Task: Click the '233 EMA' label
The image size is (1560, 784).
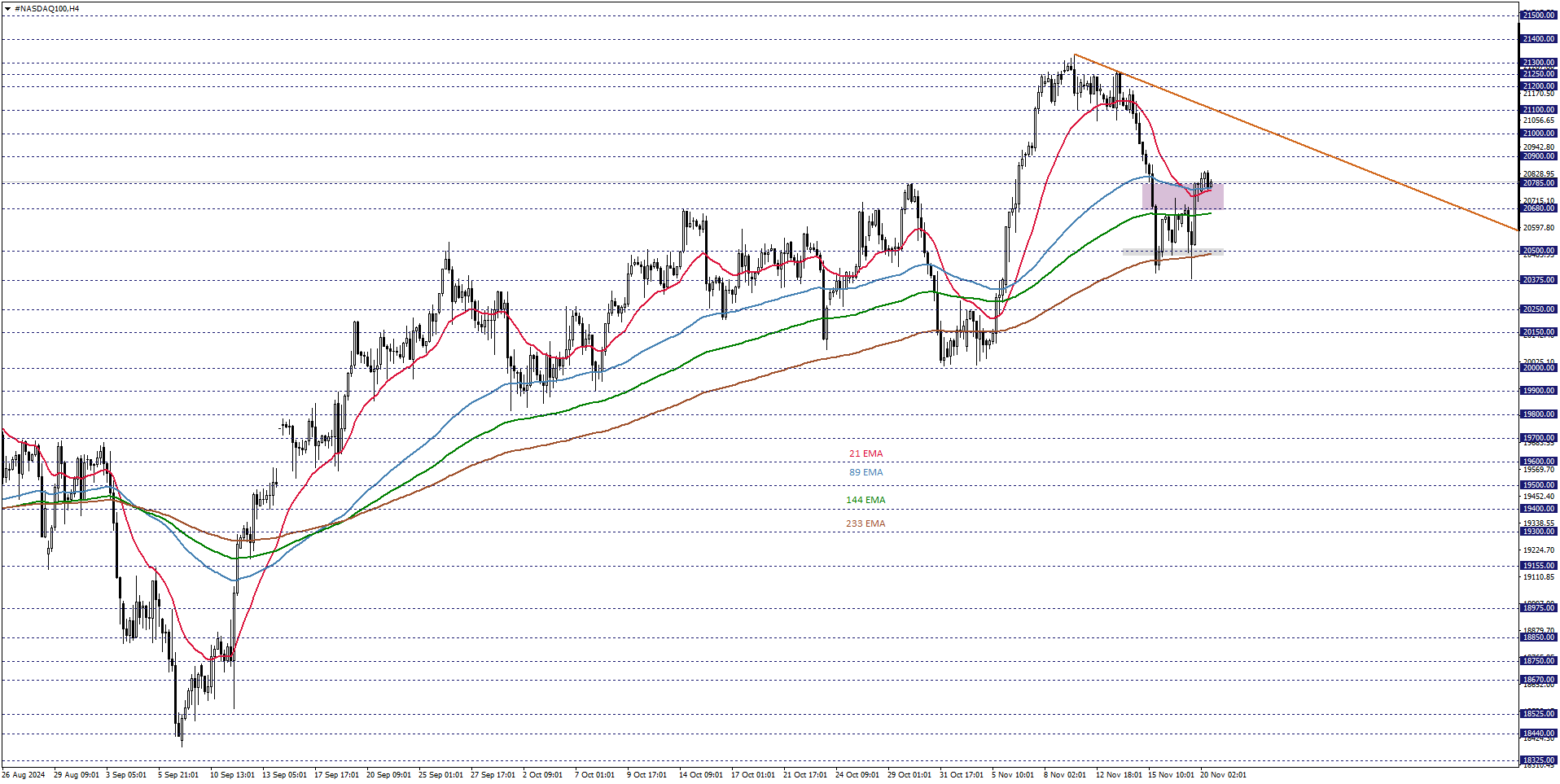Action: pos(865,523)
